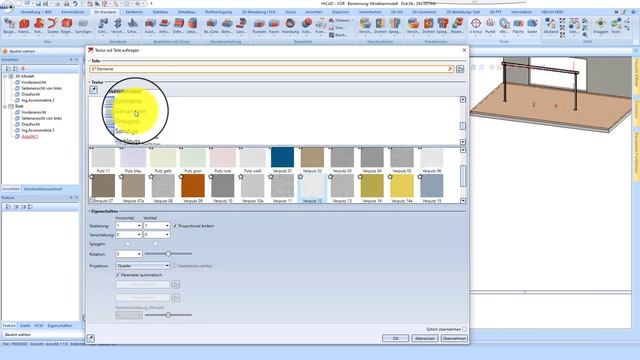This screenshot has height=360, width=640.
Task: Open the vertical Skalierung dropdown
Action: 167,226
